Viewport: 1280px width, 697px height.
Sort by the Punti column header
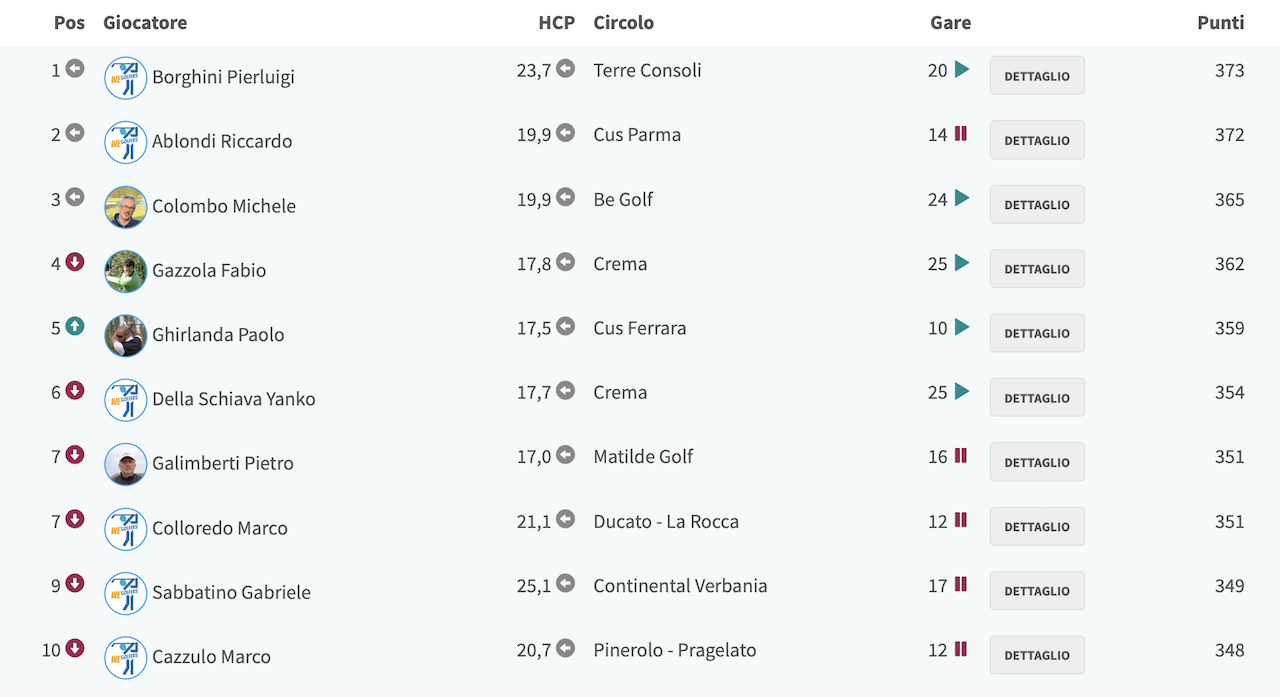pos(1220,22)
